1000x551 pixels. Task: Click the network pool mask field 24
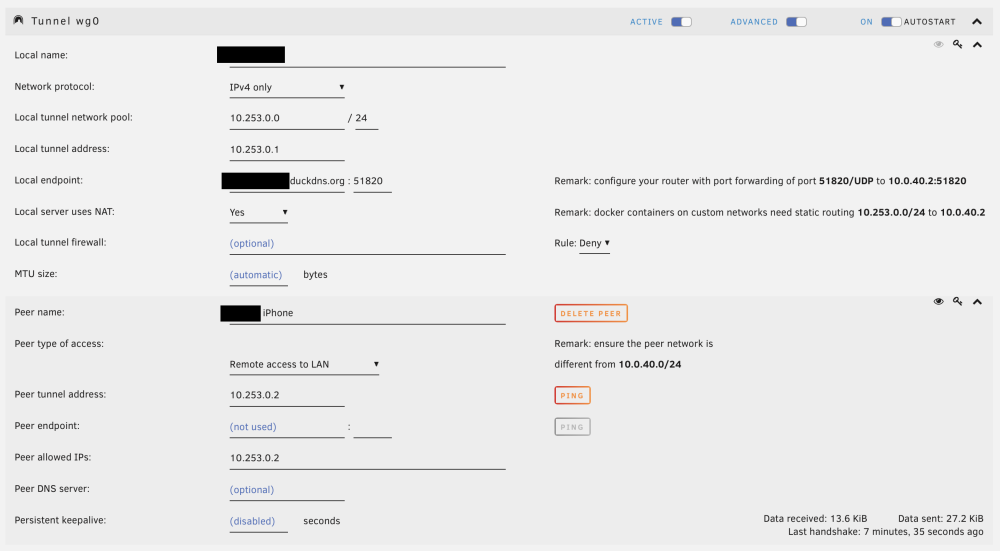click(x=367, y=118)
